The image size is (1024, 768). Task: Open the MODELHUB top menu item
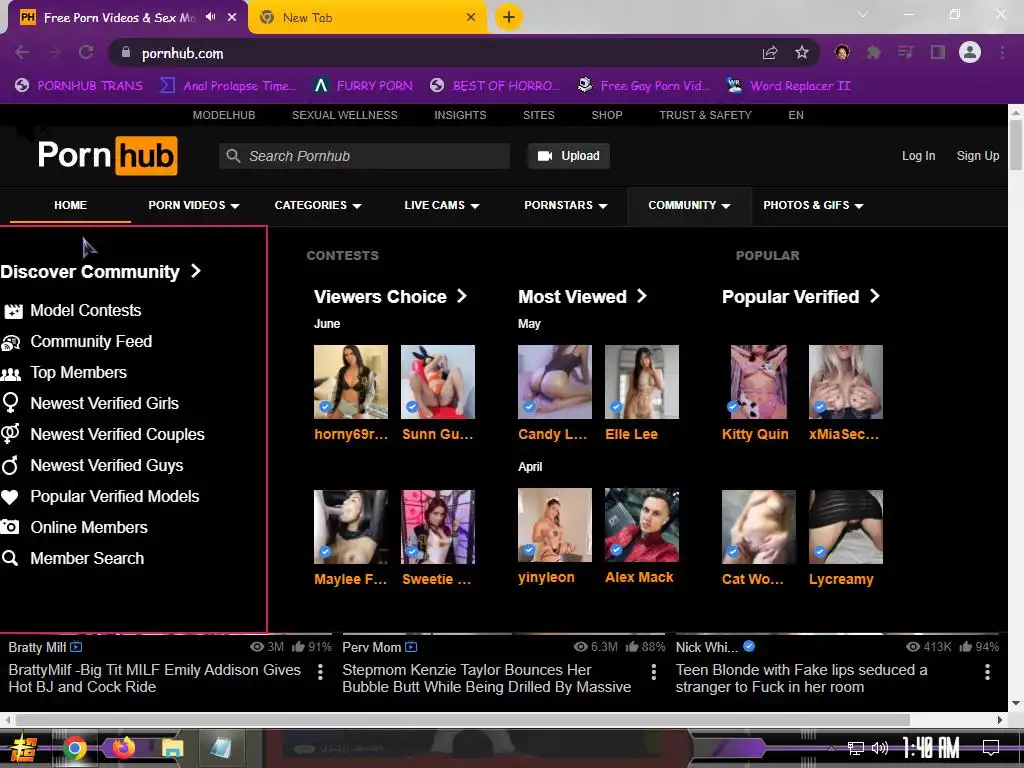coord(224,115)
